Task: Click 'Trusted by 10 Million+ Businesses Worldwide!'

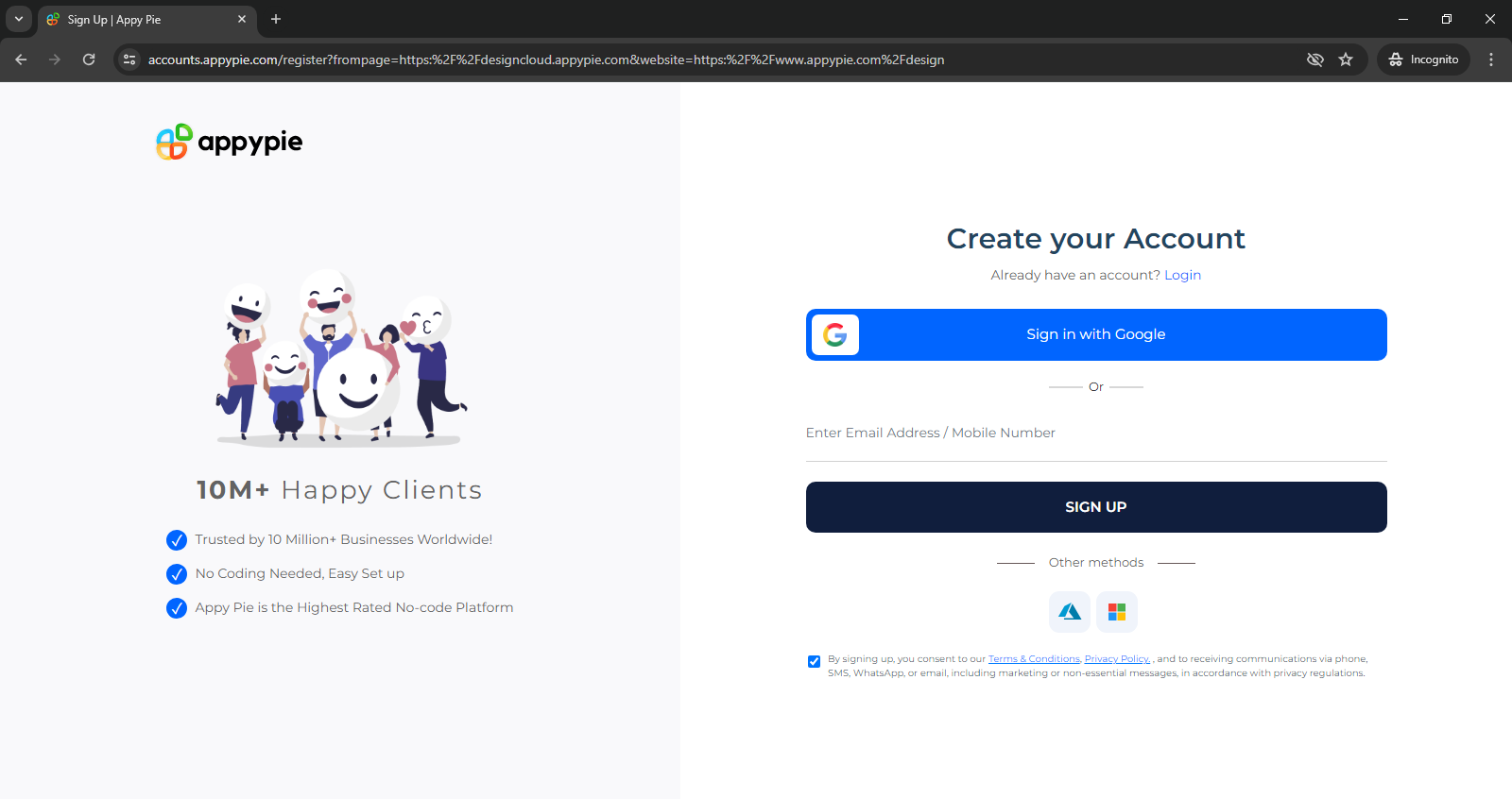Action: 344,539
